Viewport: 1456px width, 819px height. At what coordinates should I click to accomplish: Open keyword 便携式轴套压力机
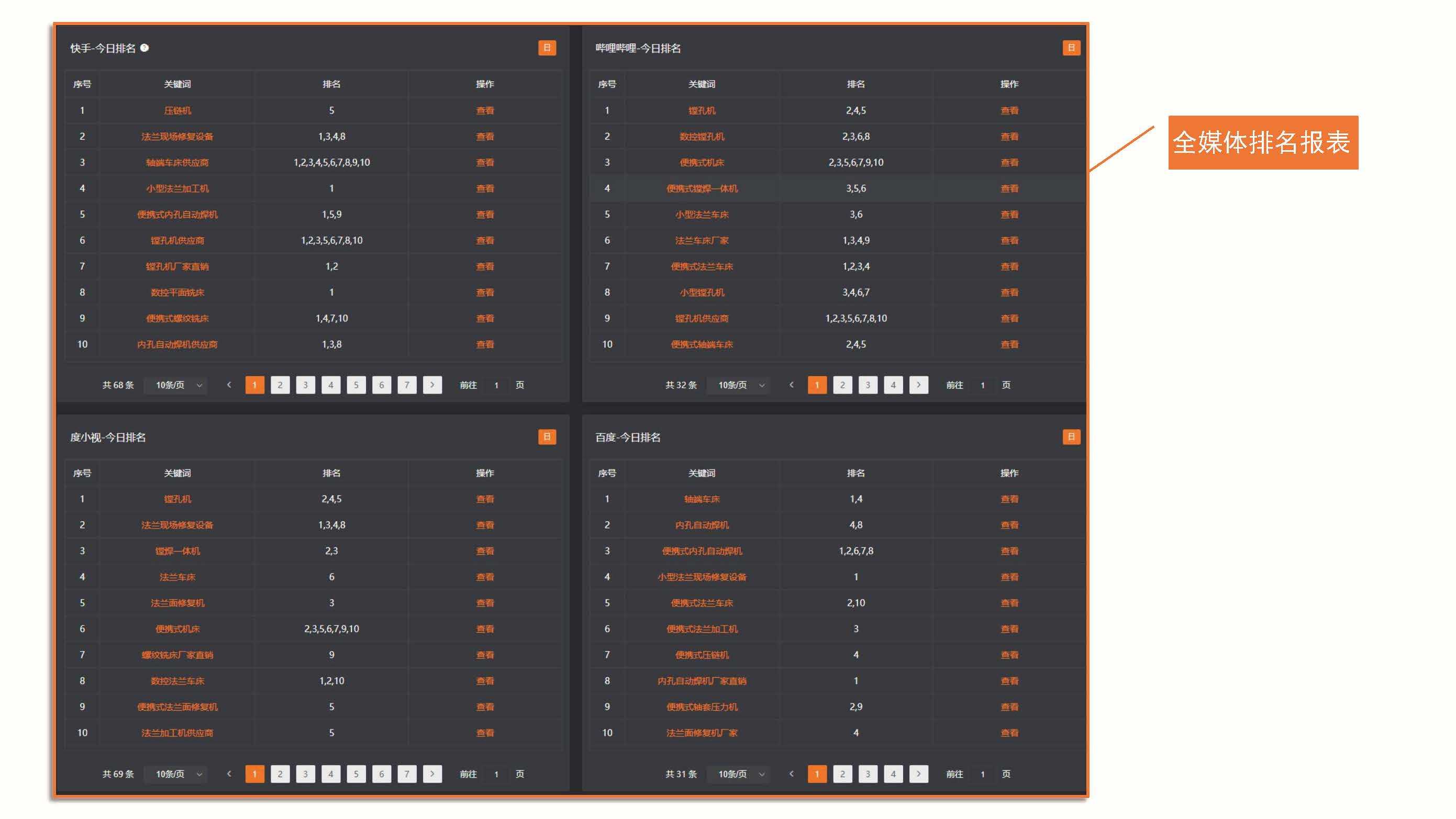tap(702, 707)
